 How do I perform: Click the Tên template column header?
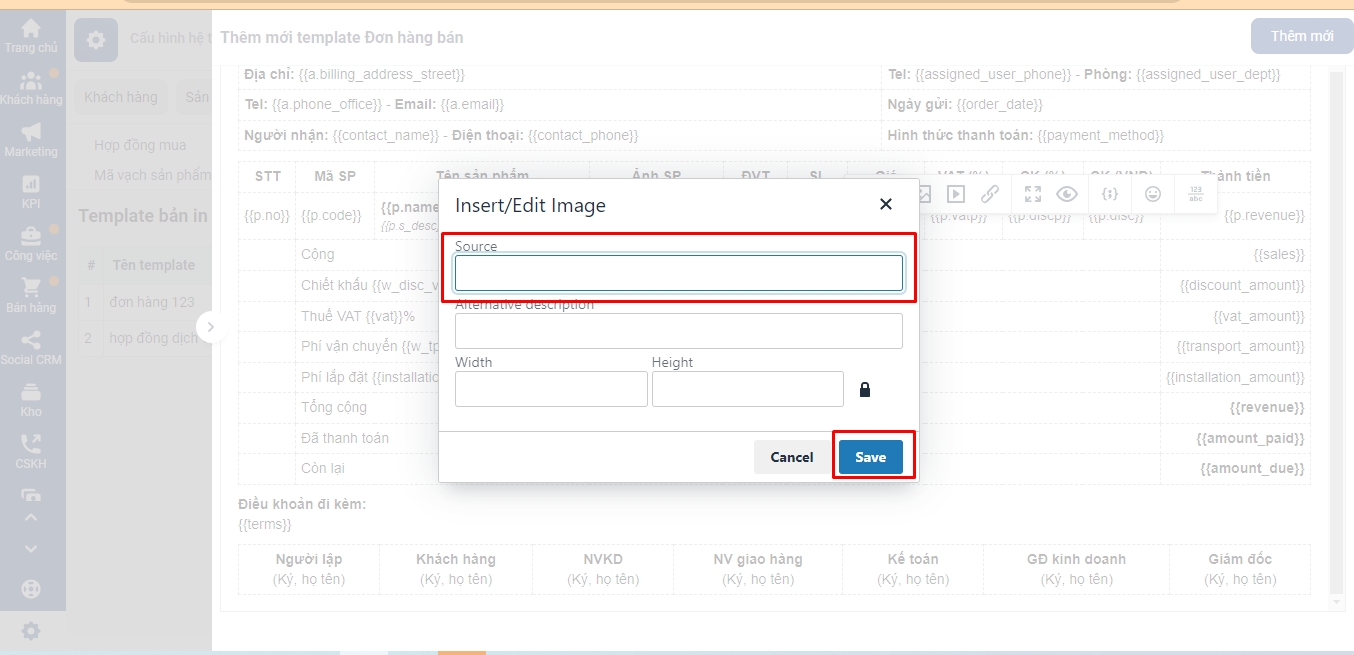[x=154, y=265]
